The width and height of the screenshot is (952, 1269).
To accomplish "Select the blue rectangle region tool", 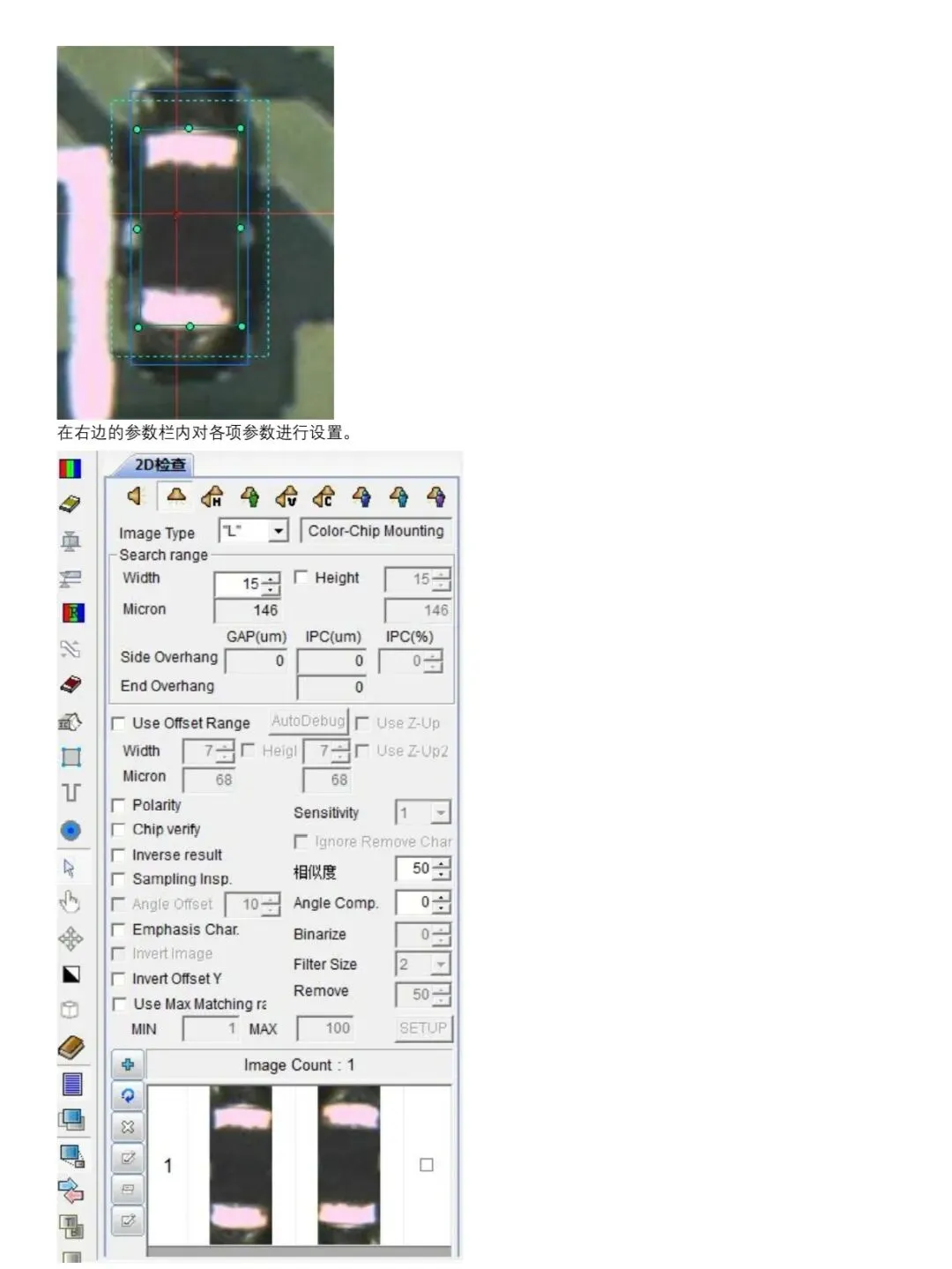I will pyautogui.click(x=71, y=757).
